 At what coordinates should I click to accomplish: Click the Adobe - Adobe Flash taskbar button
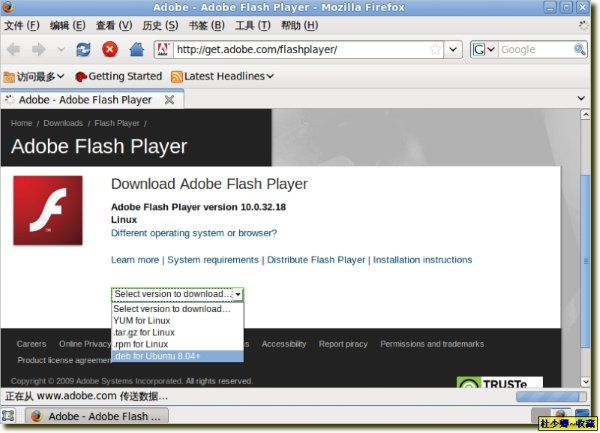click(97, 416)
